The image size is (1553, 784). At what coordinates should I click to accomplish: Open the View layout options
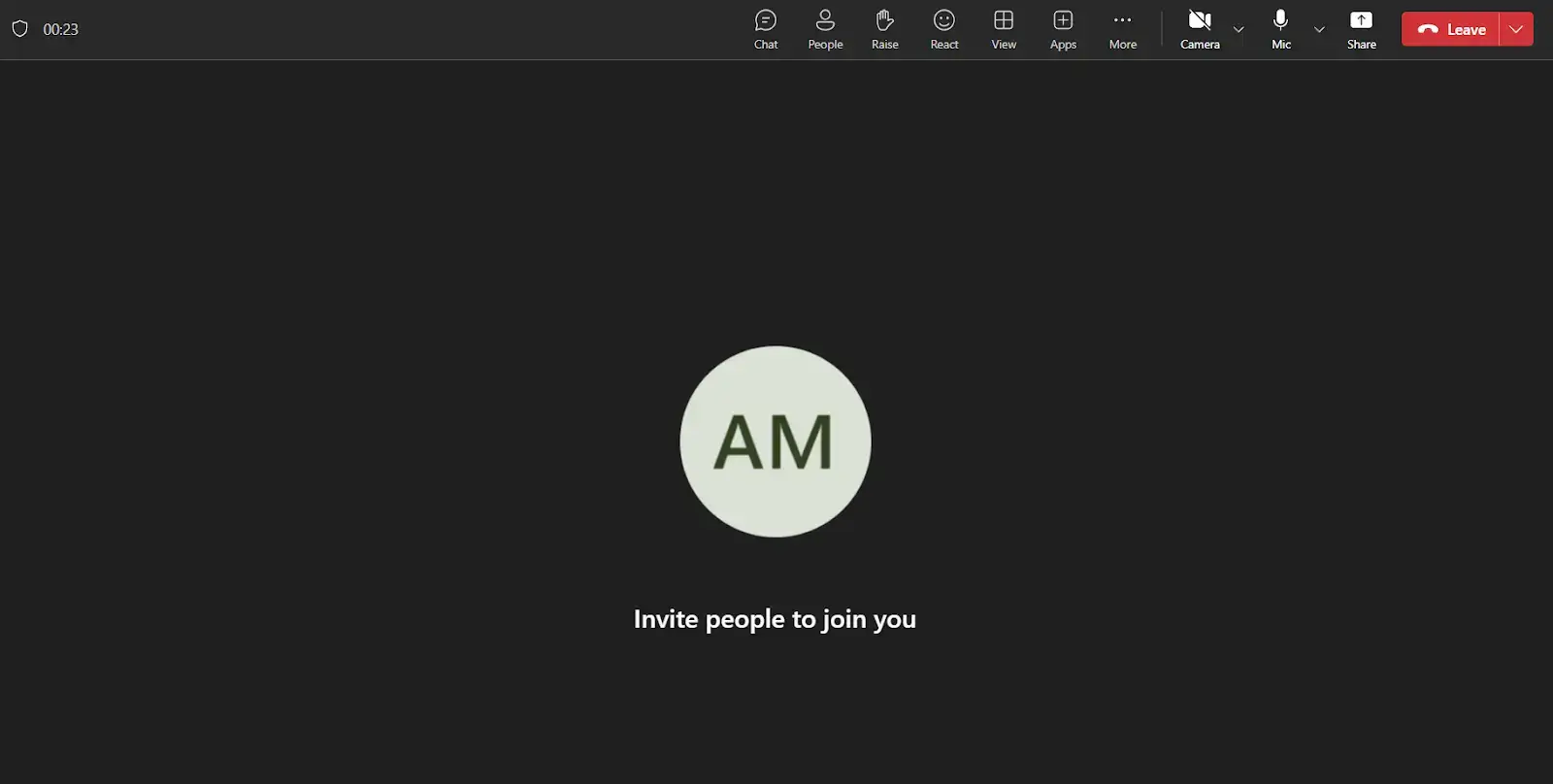point(1004,29)
